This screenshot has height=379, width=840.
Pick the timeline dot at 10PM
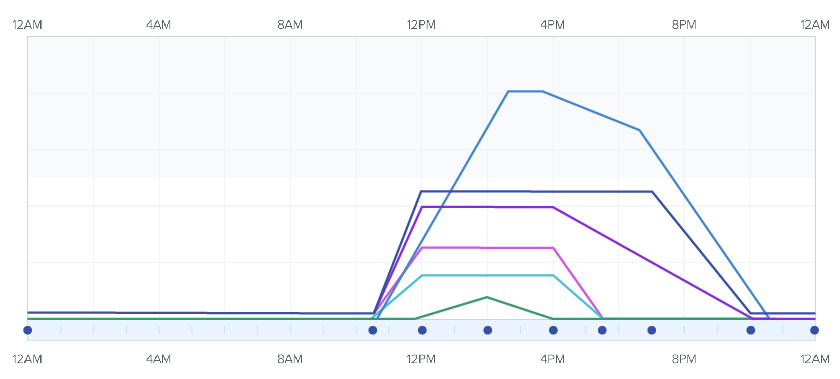[751, 330]
